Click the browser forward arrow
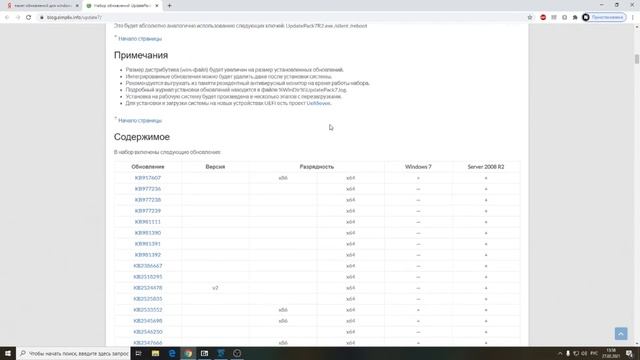The width and height of the screenshot is (640, 360). click(18, 17)
